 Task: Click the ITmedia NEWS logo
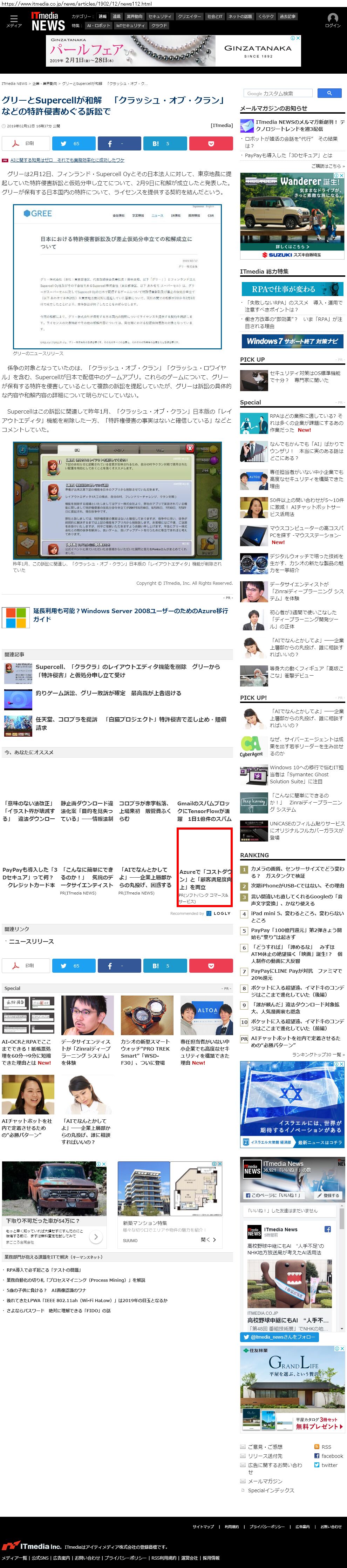coord(47,21)
